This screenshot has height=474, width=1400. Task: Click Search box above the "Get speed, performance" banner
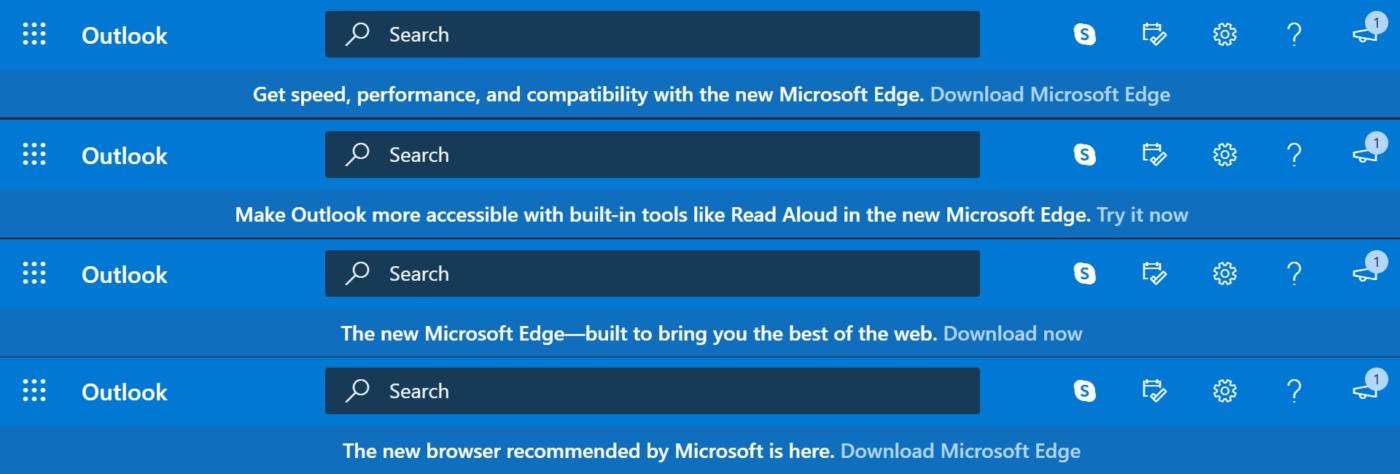652,34
